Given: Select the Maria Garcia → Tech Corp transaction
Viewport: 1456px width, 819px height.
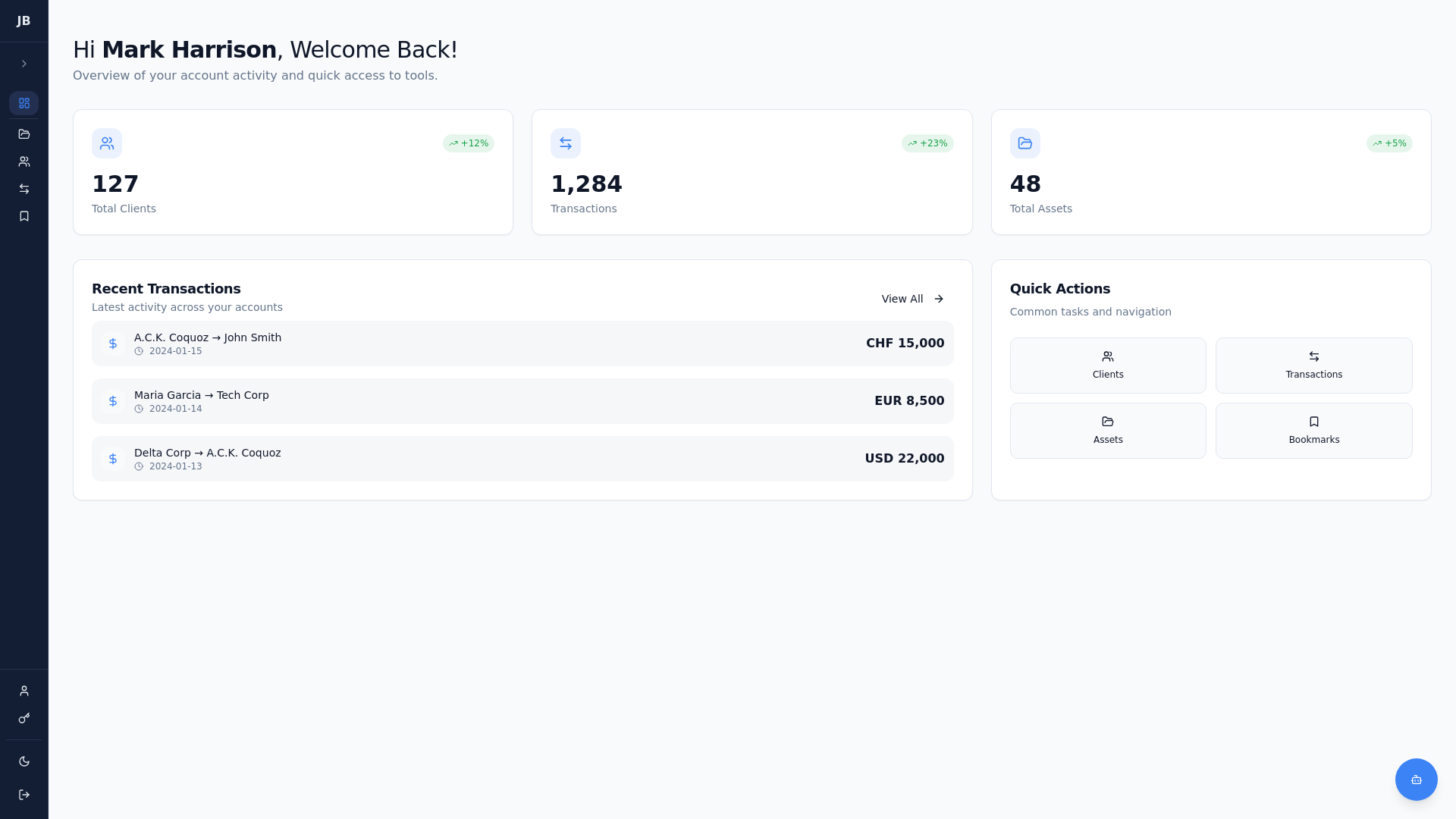Looking at the screenshot, I should (x=522, y=401).
